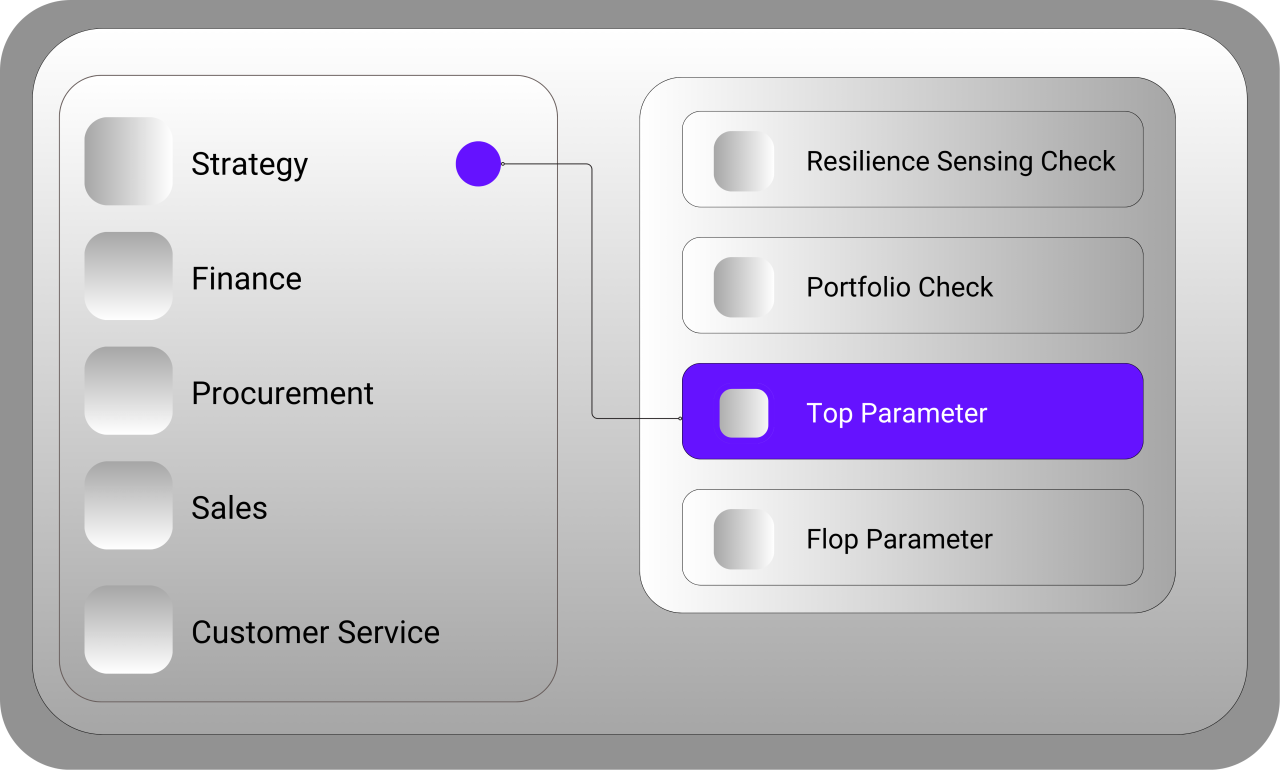Click the Top Parameter icon
The width and height of the screenshot is (1280, 770).
click(x=744, y=413)
